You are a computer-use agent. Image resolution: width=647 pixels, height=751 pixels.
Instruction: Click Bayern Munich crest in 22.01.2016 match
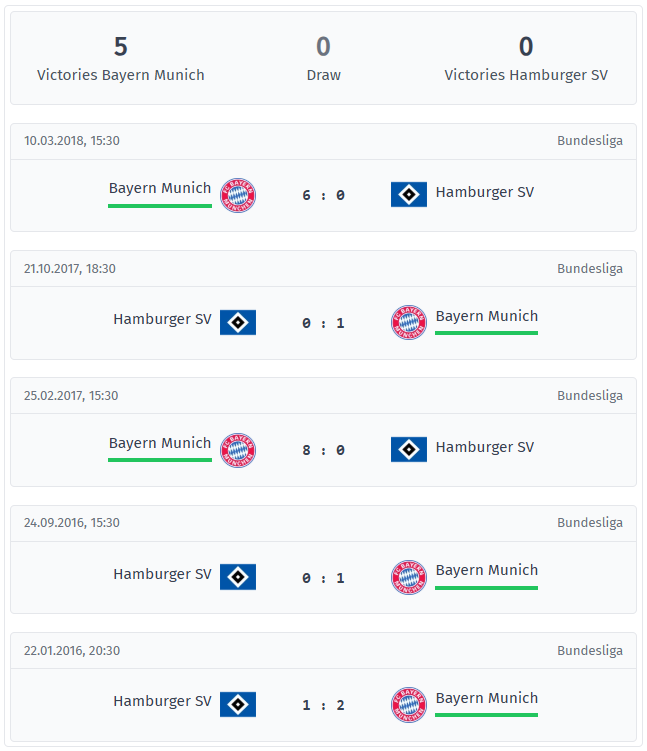pos(409,705)
